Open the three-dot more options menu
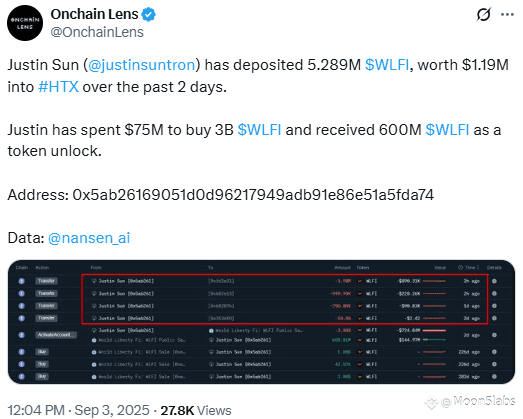523x419 pixels. click(507, 15)
